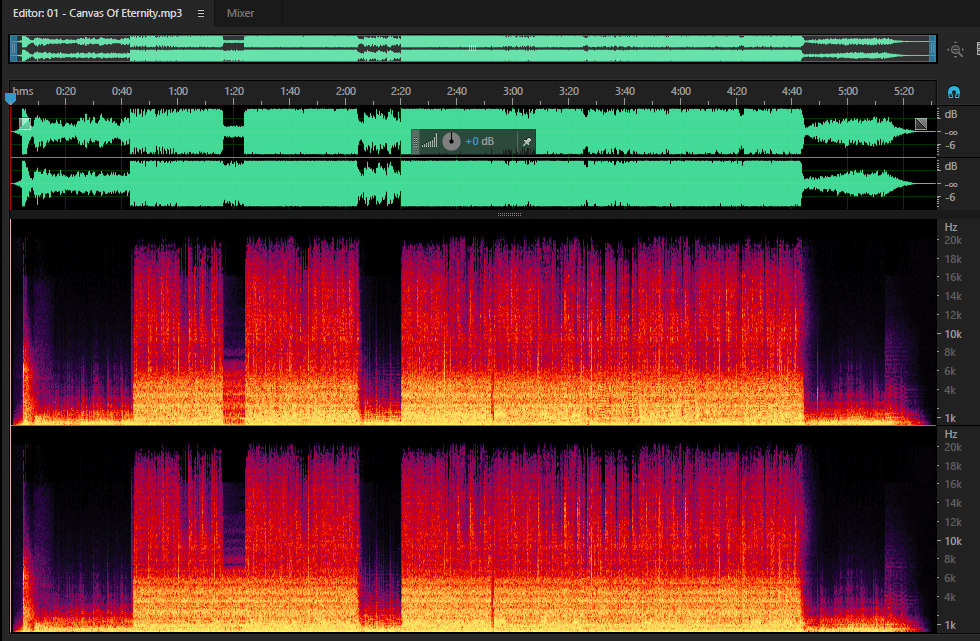Click the 0:40 mark on the time ruler
The width and height of the screenshot is (980, 641).
(x=122, y=91)
